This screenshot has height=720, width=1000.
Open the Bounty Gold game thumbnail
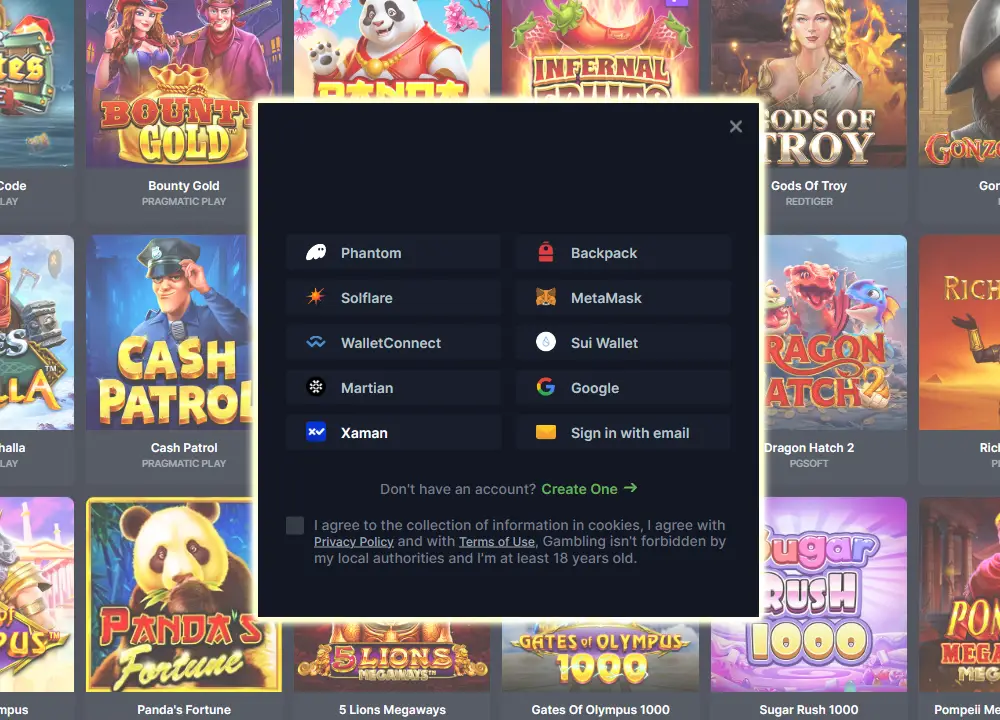click(x=171, y=83)
